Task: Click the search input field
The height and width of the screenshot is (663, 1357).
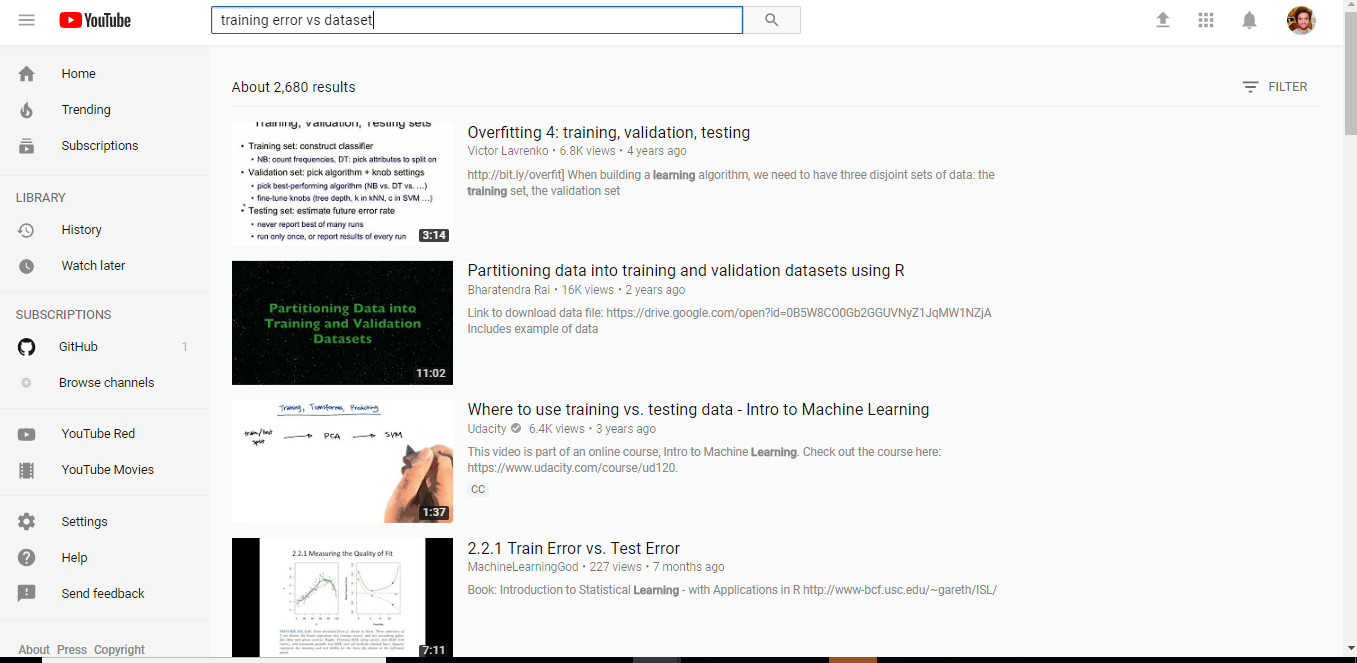Action: pyautogui.click(x=476, y=20)
